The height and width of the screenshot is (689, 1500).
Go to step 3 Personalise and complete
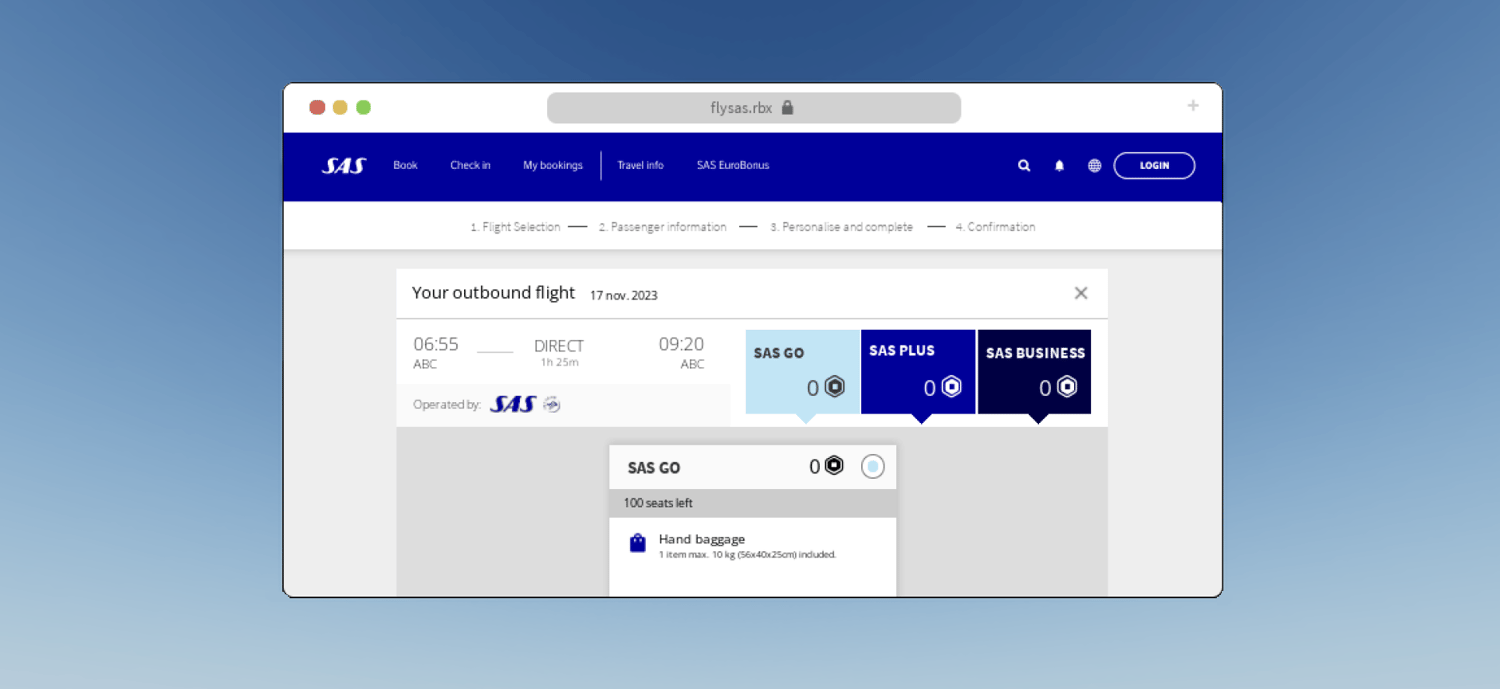click(841, 227)
